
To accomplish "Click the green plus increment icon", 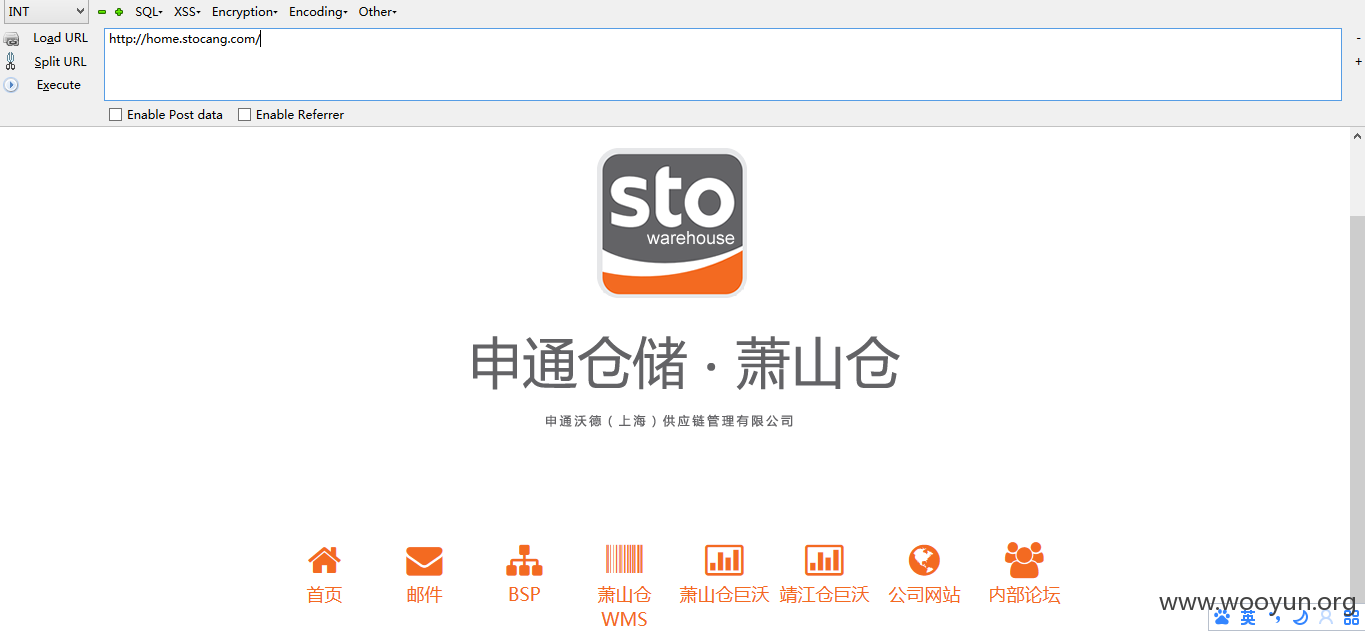I will (x=119, y=12).
